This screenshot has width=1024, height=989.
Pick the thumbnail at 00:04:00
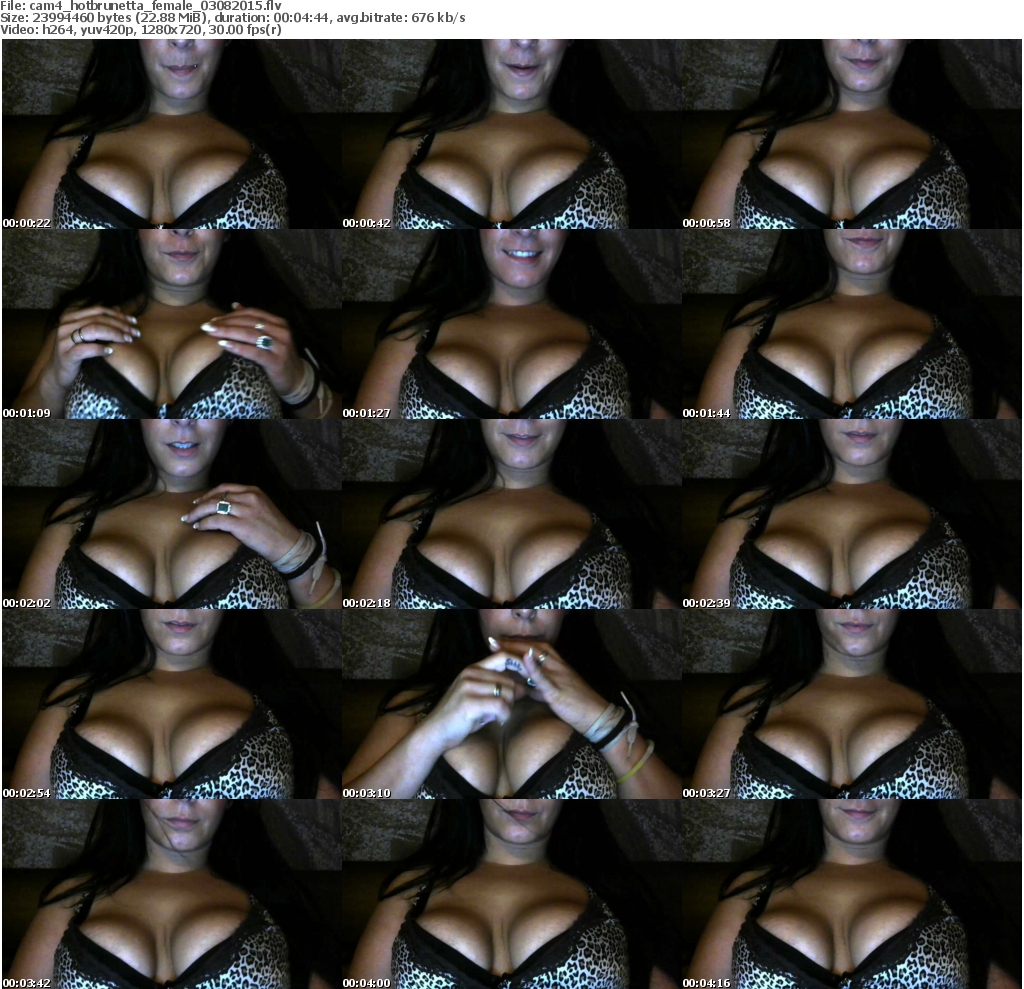tap(512, 894)
